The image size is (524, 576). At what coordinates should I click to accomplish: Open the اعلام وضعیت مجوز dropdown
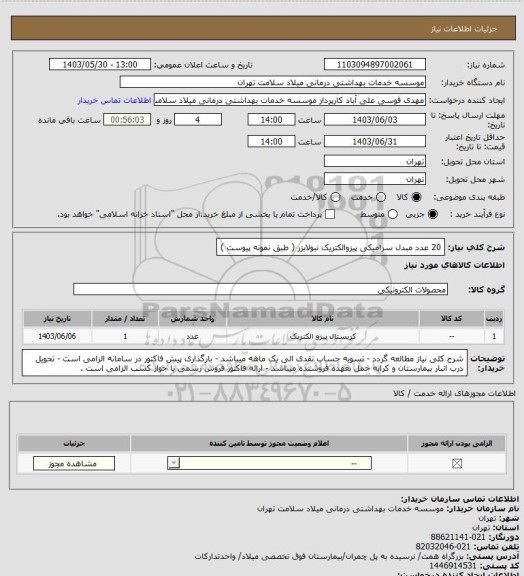point(269,463)
